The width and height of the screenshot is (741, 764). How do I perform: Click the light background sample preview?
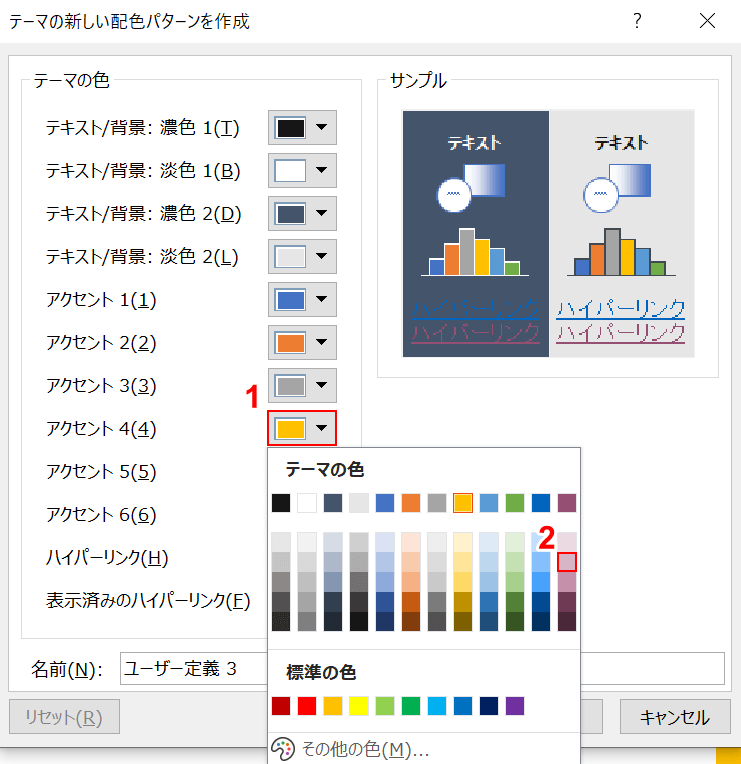[622, 234]
